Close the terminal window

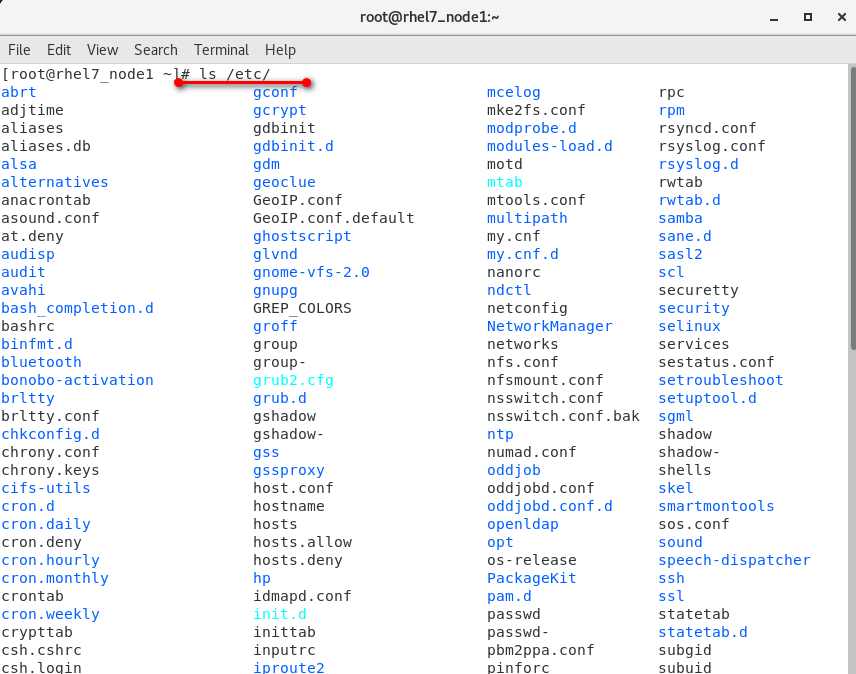(841, 17)
